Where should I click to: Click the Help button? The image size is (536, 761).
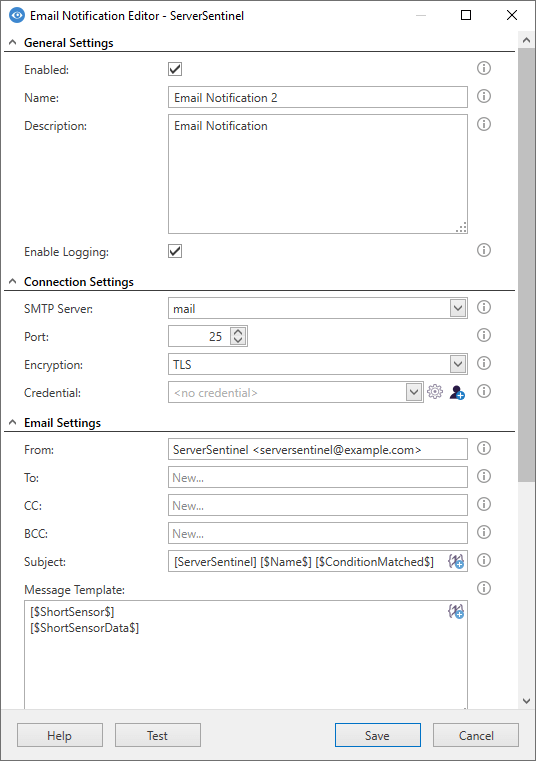[60, 735]
